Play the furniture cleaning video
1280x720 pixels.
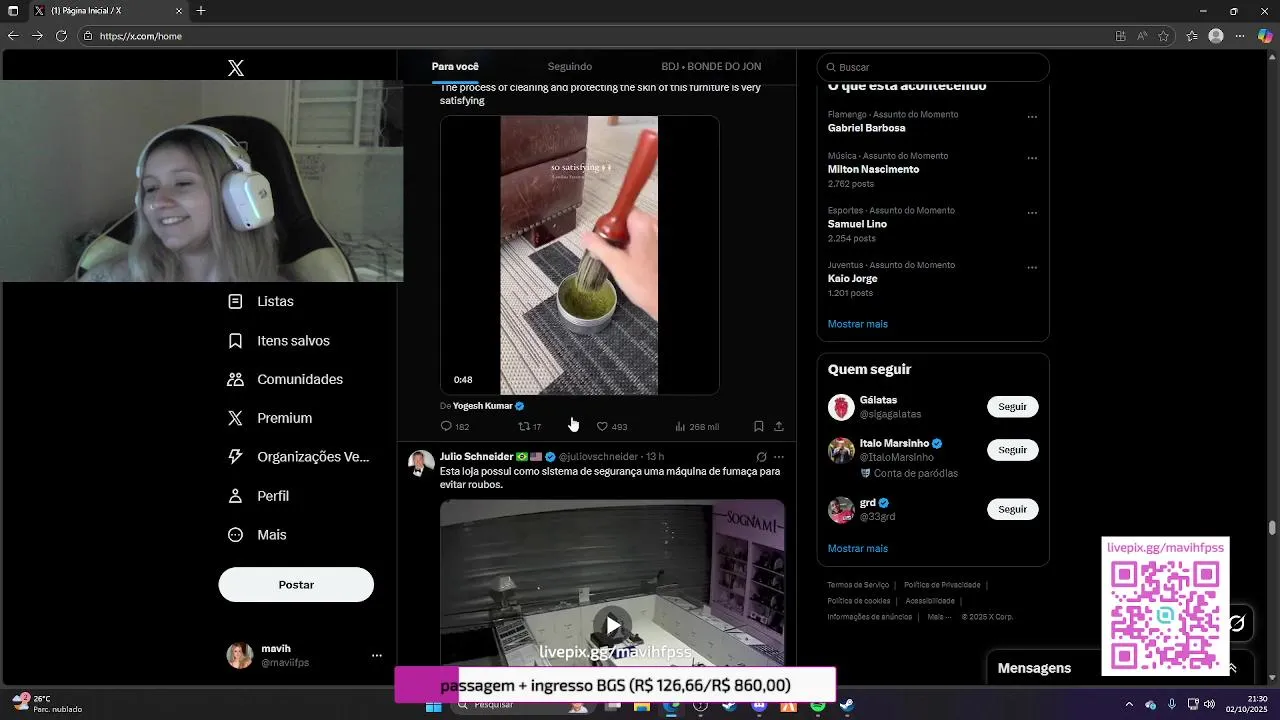click(x=579, y=255)
